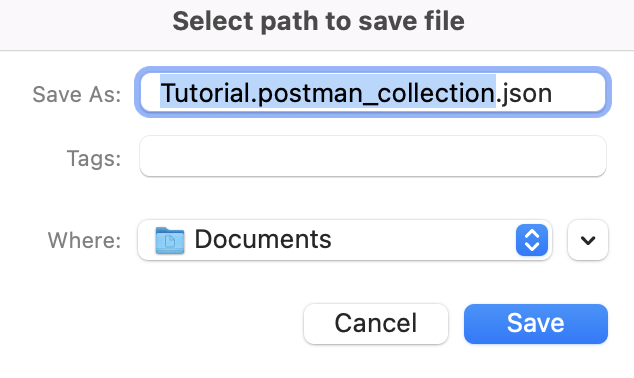Click inside the Save As filename field
This screenshot has height=378, width=634.
point(373,92)
